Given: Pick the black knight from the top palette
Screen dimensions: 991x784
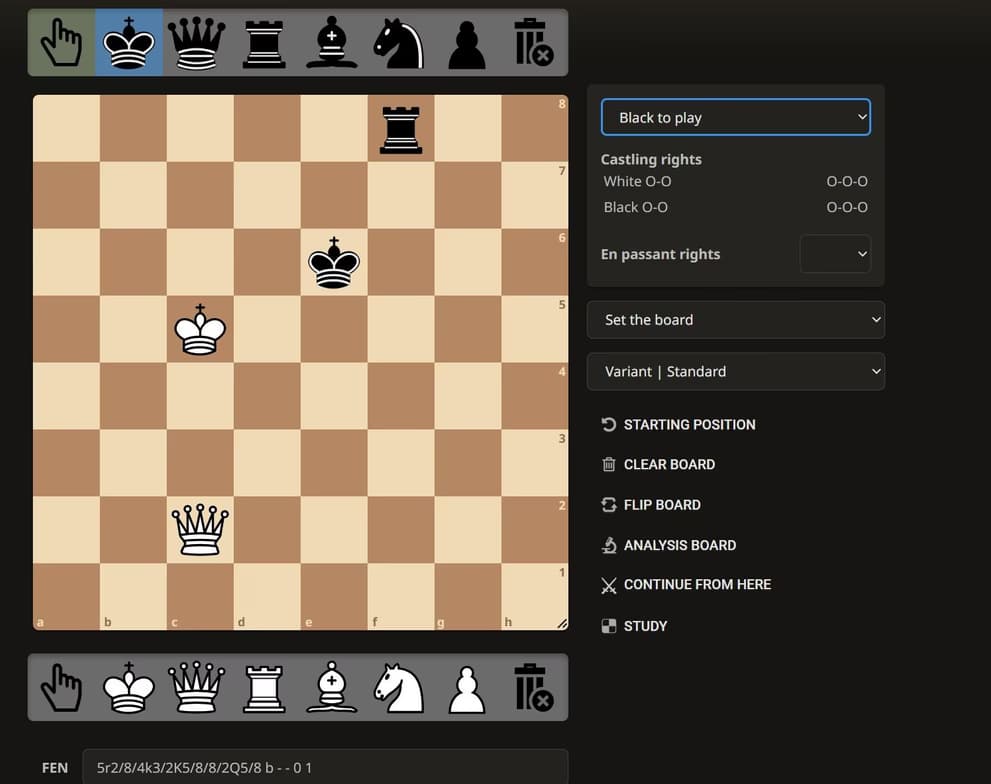Looking at the screenshot, I should (x=399, y=43).
